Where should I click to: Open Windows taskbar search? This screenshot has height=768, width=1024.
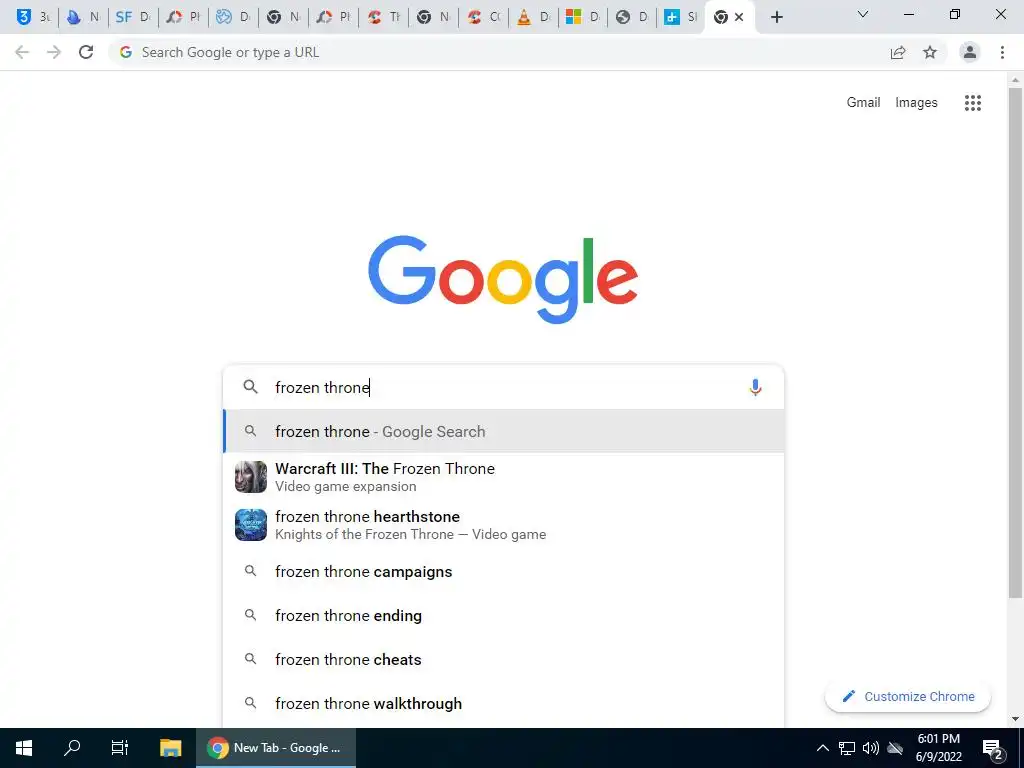point(72,748)
